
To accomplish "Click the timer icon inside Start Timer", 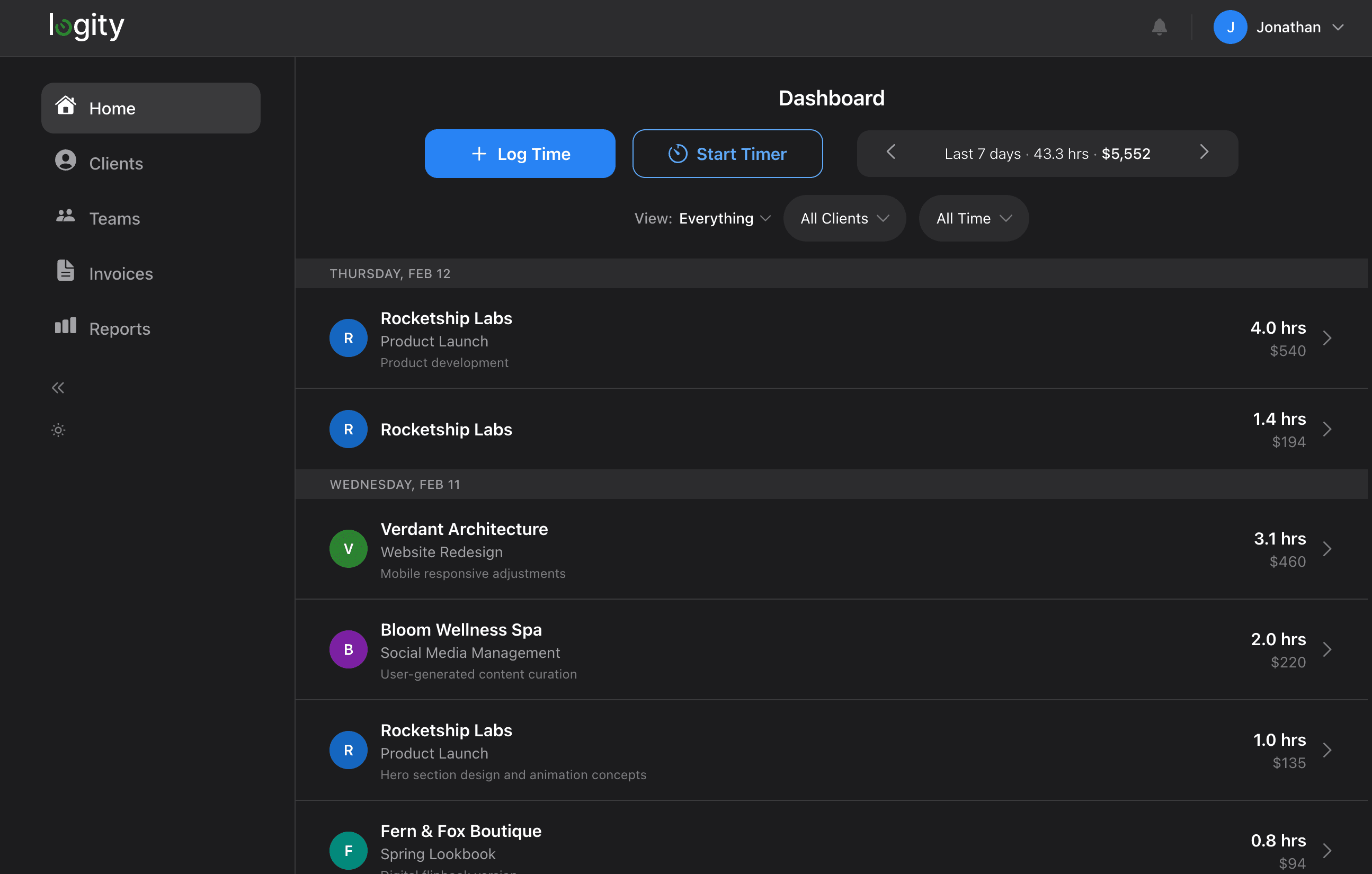I will coord(678,153).
